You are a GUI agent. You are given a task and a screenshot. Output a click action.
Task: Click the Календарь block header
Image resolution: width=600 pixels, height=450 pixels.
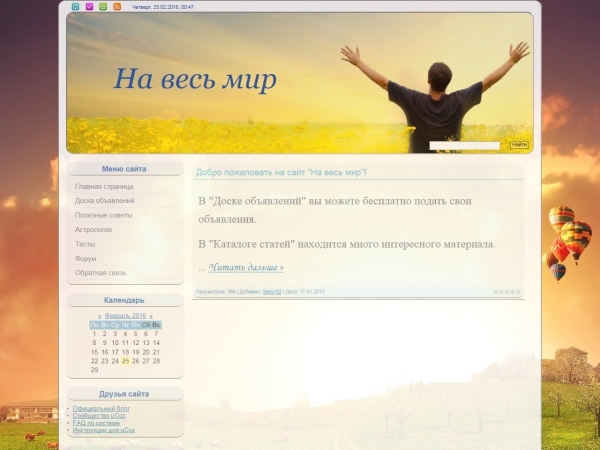[x=124, y=300]
